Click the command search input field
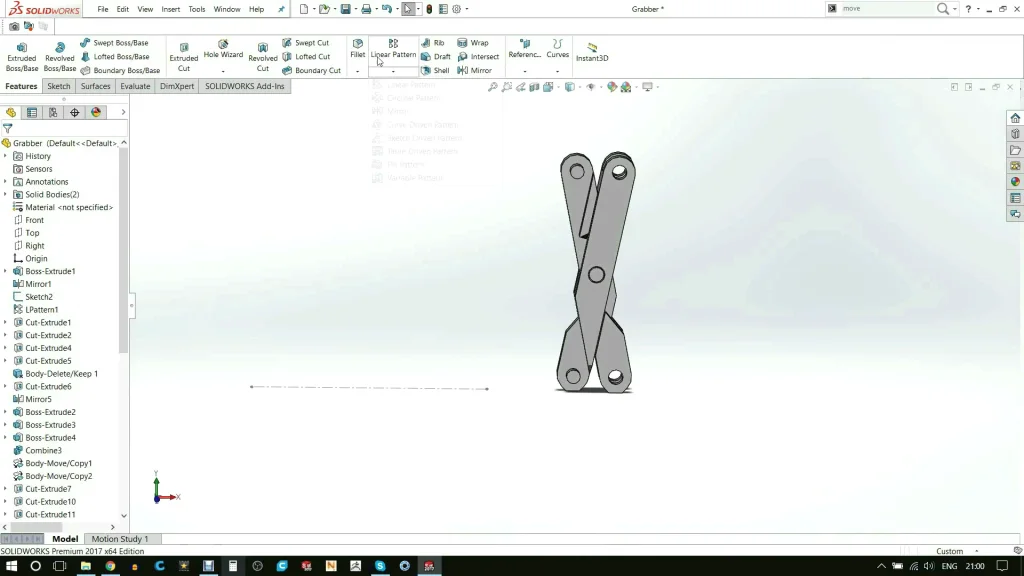This screenshot has width=1024, height=576. coord(887,8)
